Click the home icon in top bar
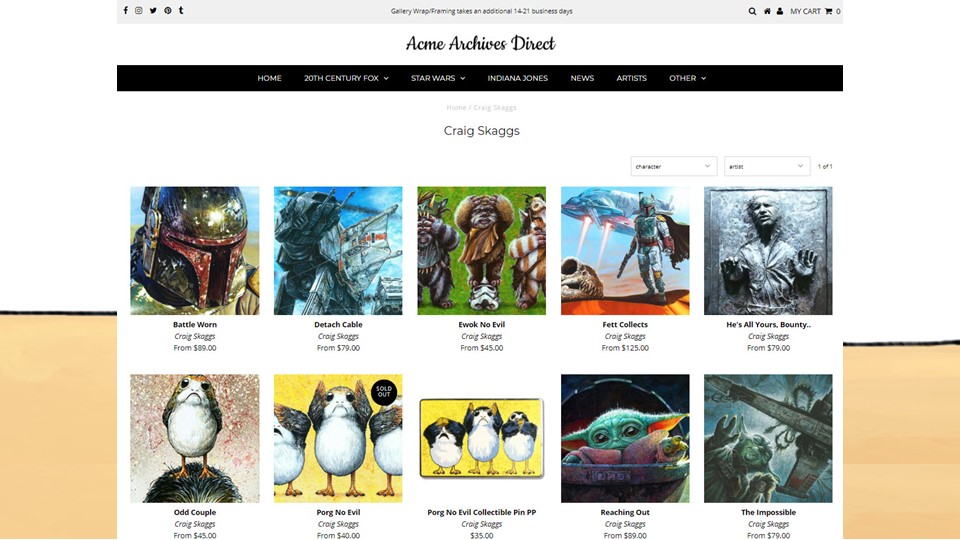 [767, 11]
